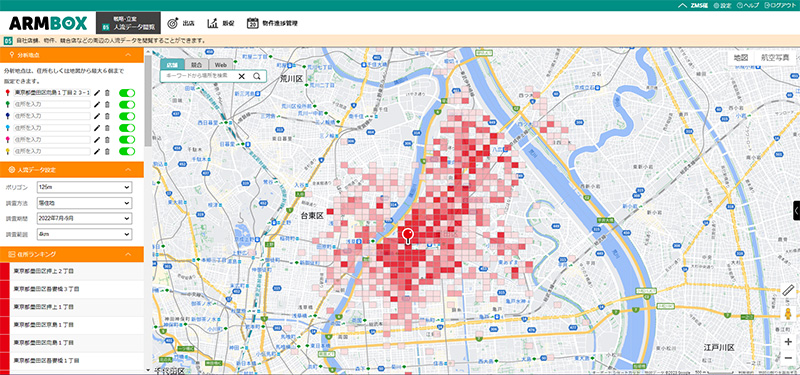Open the 人流データ閲覧 menu tab
Viewport: 800px width, 375px height.
[x=129, y=23]
